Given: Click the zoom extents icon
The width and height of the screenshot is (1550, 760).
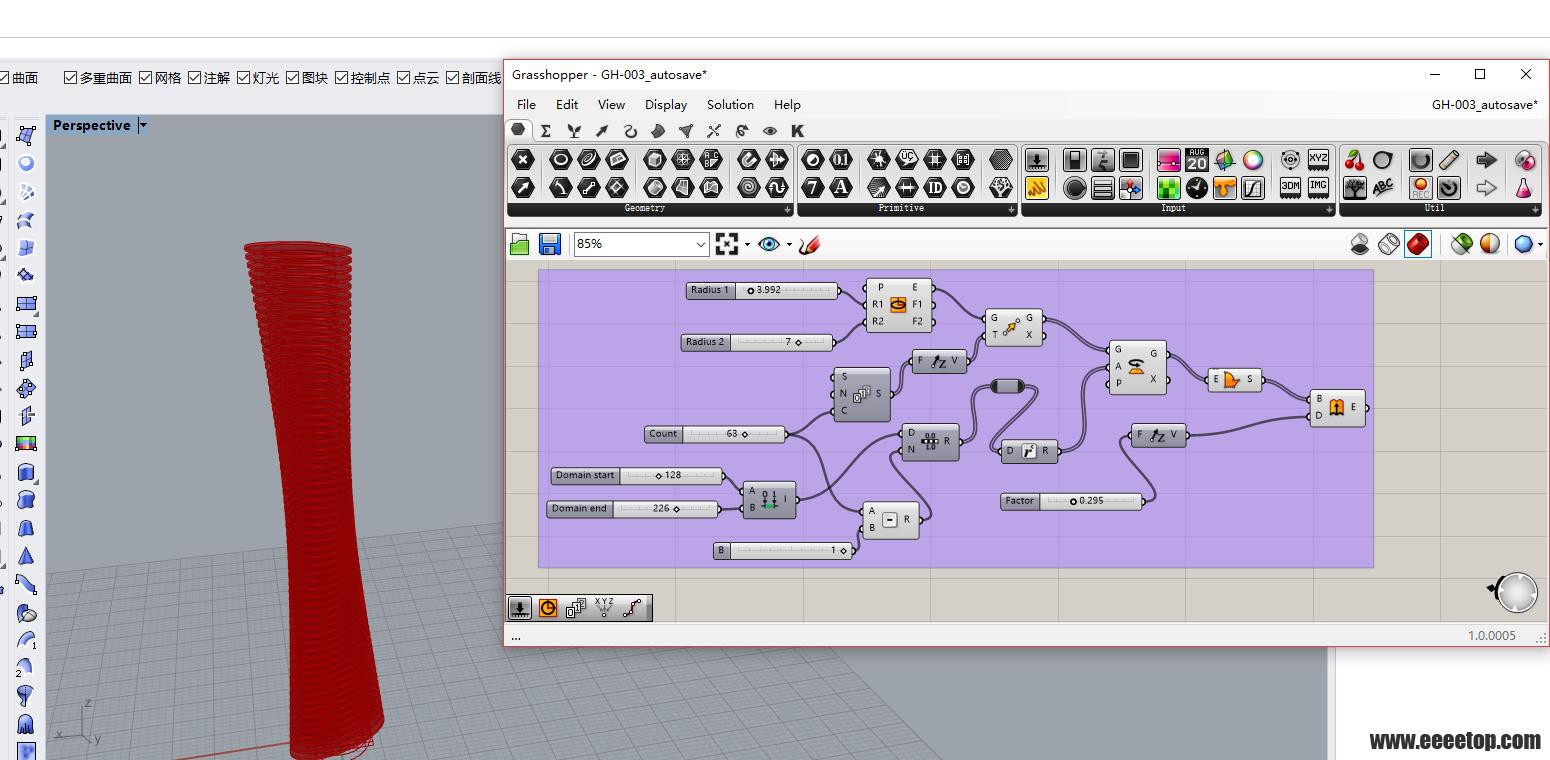Looking at the screenshot, I should [x=727, y=244].
